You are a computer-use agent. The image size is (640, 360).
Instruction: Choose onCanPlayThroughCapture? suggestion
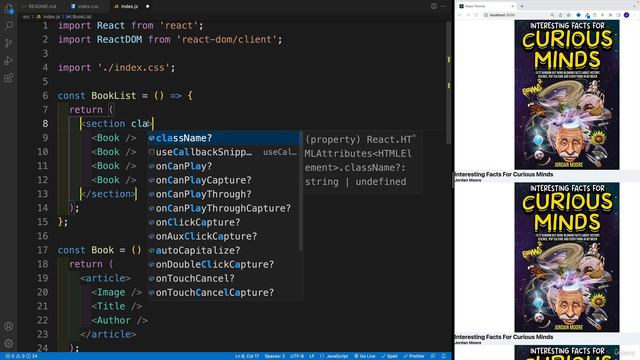click(224, 208)
